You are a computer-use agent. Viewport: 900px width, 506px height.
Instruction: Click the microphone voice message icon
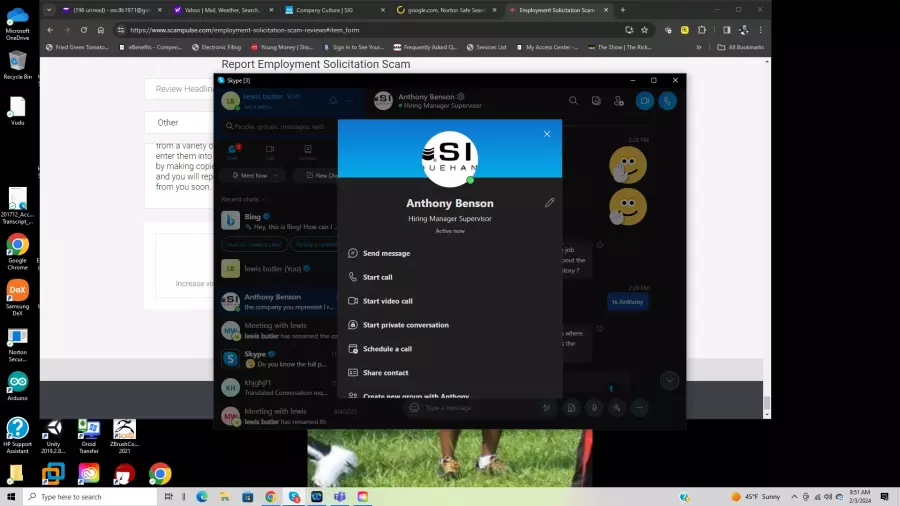[593, 408]
